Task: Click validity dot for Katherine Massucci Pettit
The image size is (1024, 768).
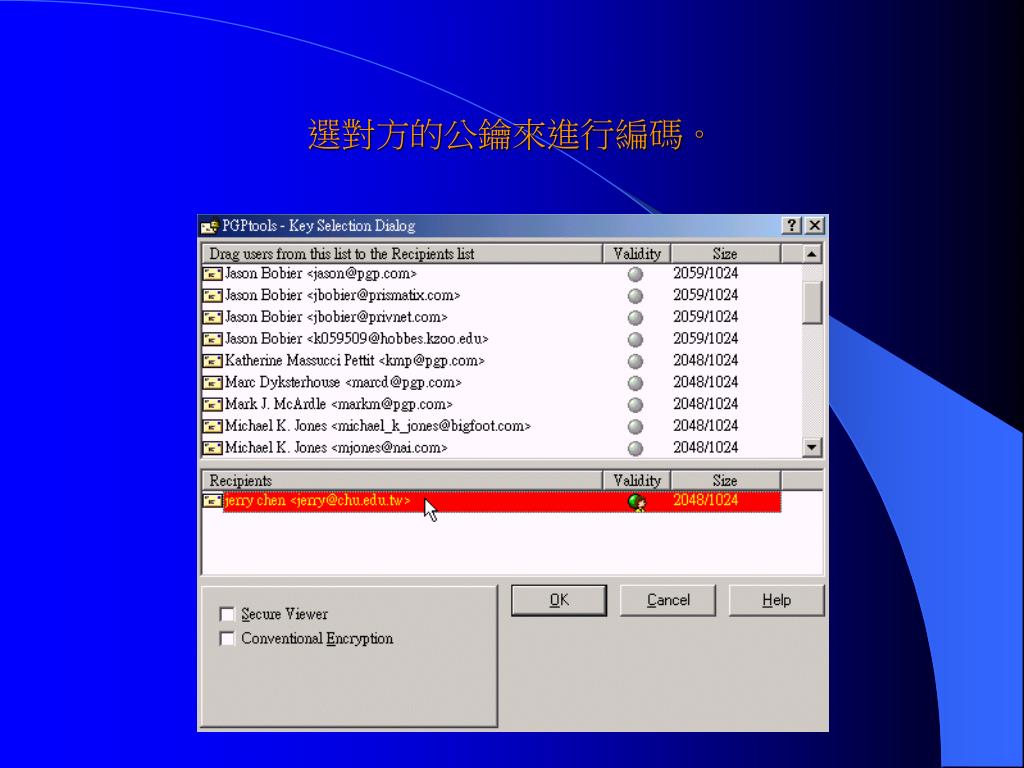Action: 635,361
